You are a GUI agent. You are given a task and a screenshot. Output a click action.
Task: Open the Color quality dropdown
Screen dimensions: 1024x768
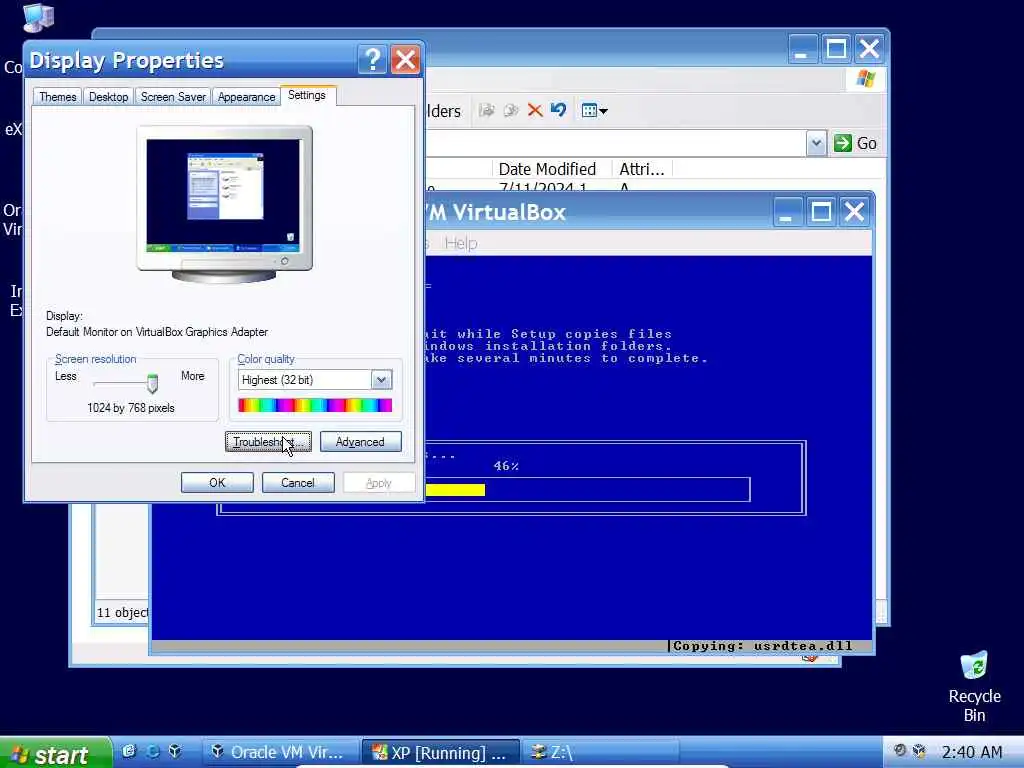point(381,379)
